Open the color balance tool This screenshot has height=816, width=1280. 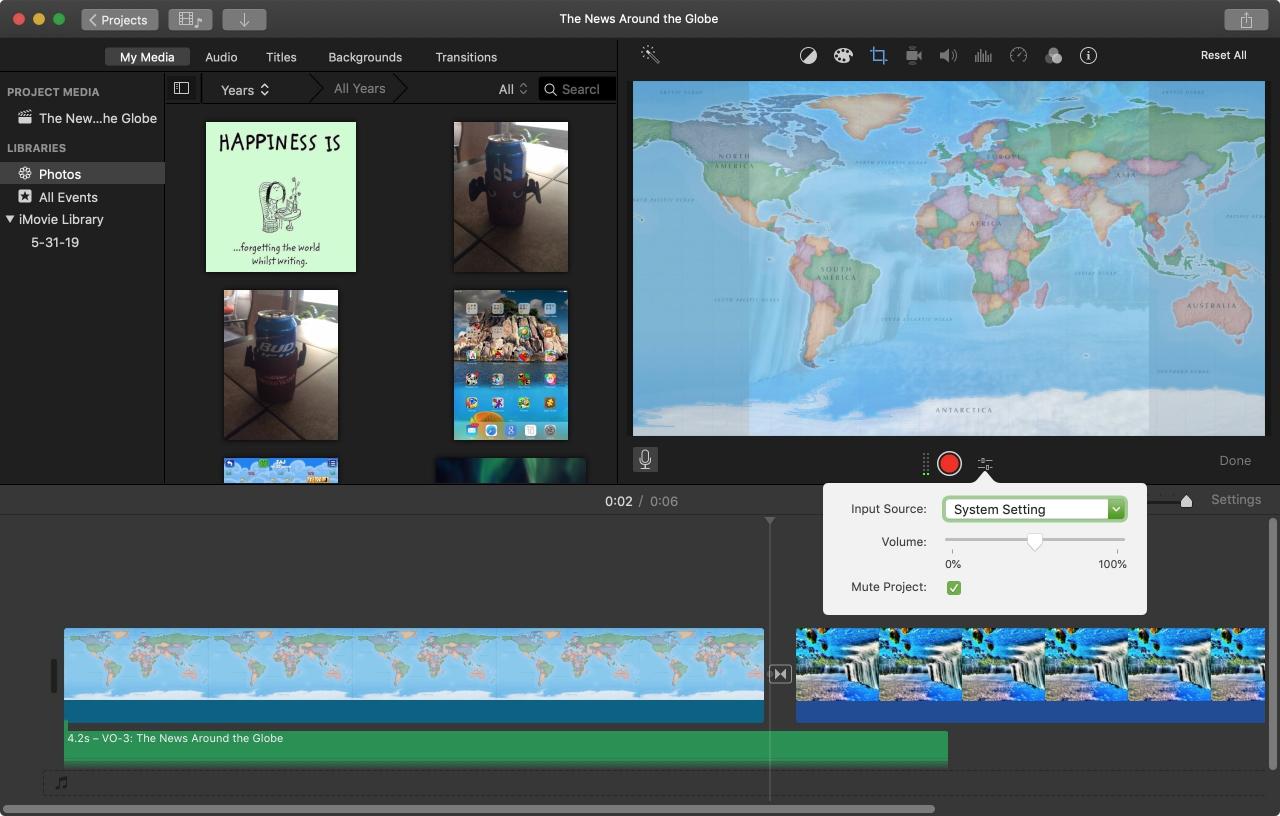[x=808, y=56]
